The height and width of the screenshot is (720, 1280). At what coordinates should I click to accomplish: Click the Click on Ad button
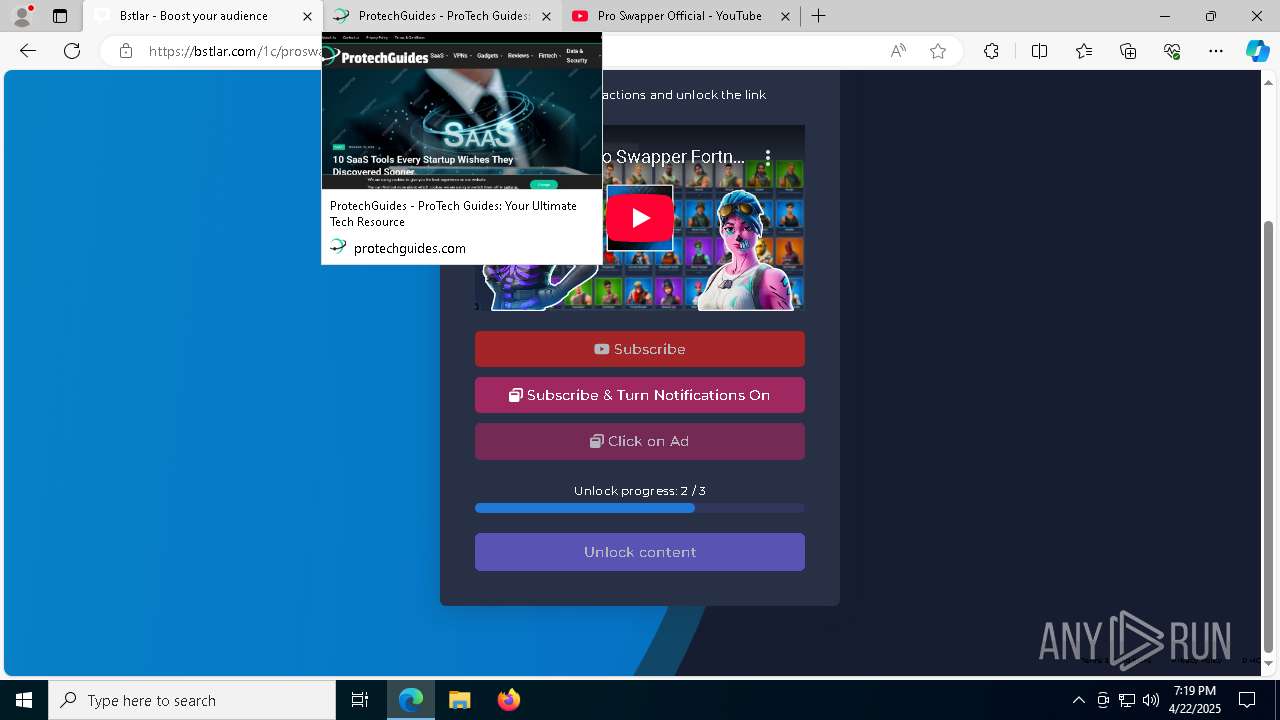pos(640,441)
